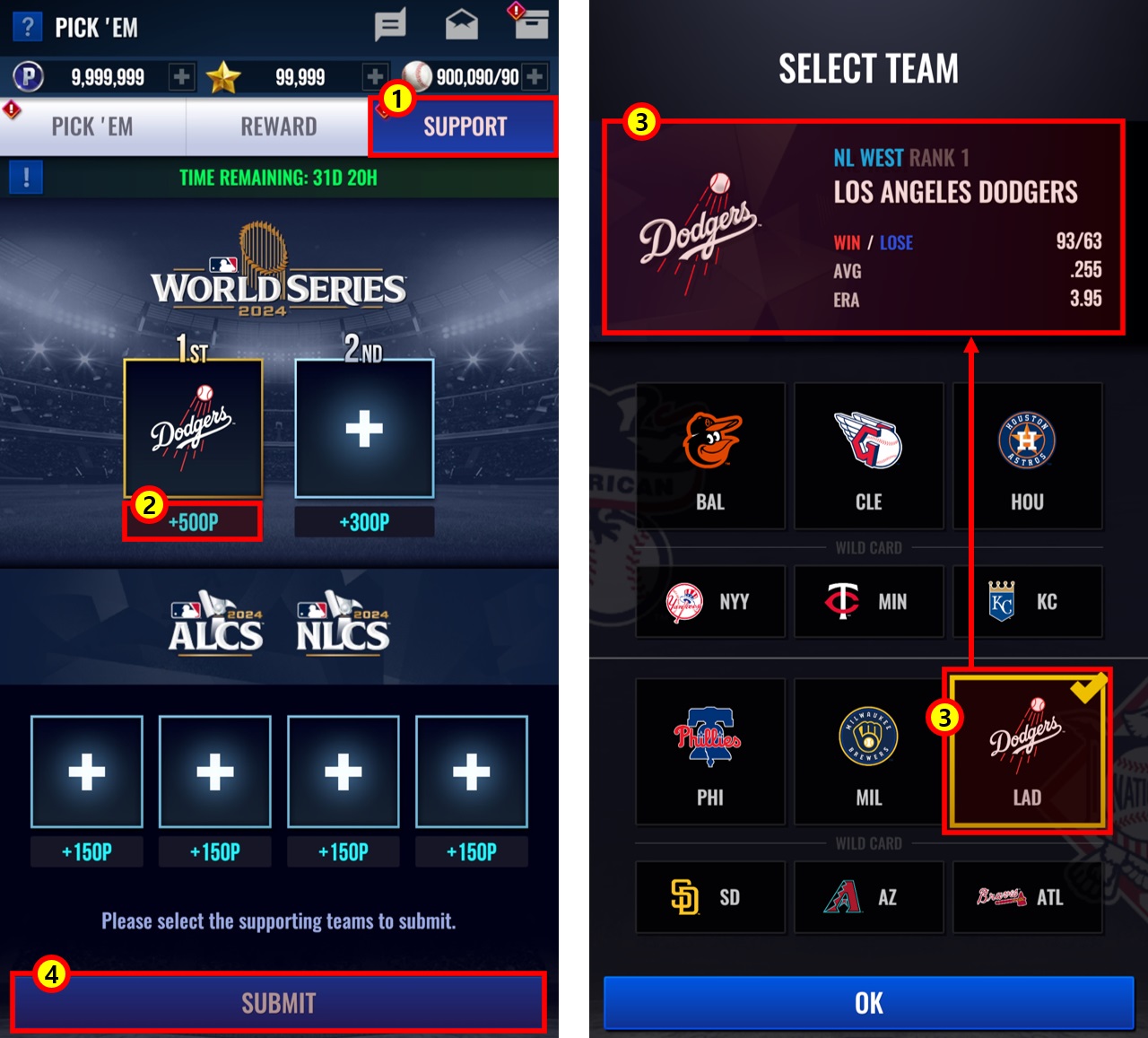Switch to the SUPPORT tab

pos(464,126)
